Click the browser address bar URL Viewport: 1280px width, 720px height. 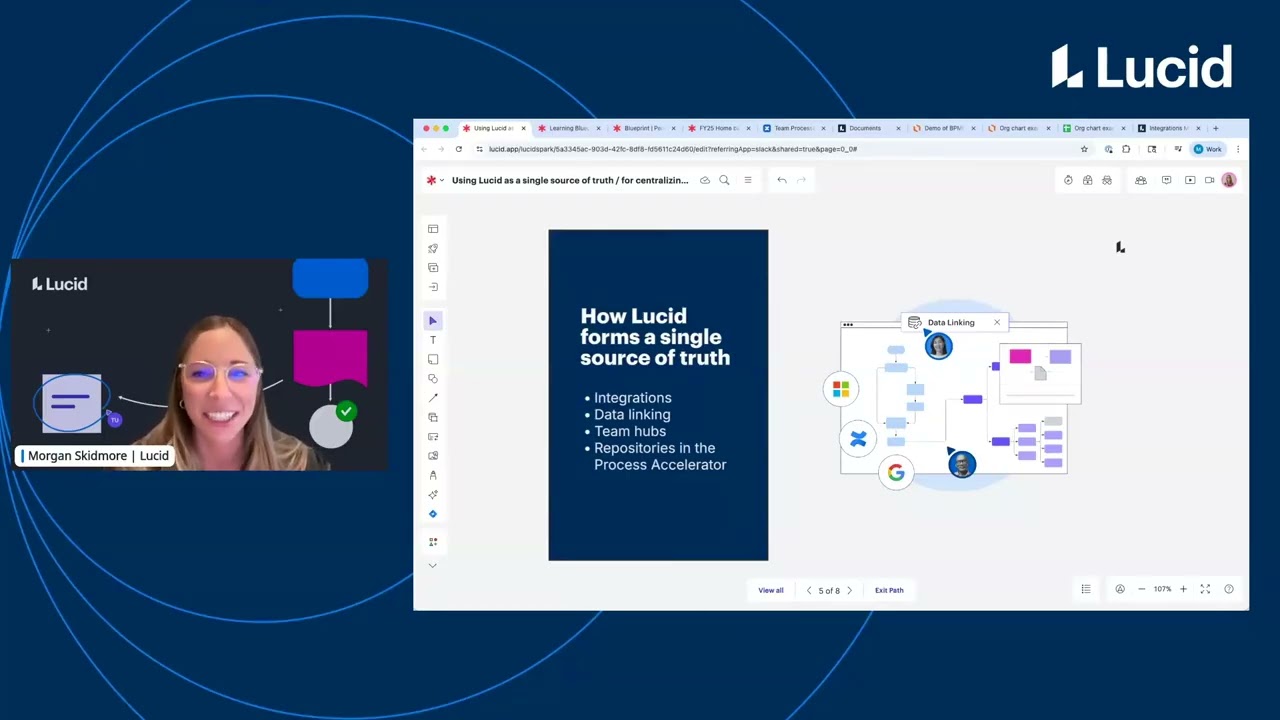pos(673,149)
